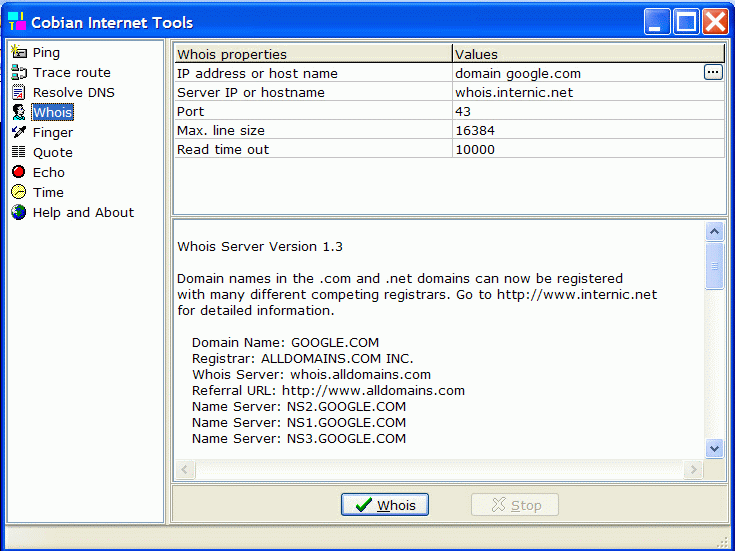Click the Resolve DNS icon
Image resolution: width=735 pixels, height=551 pixels.
tap(19, 92)
